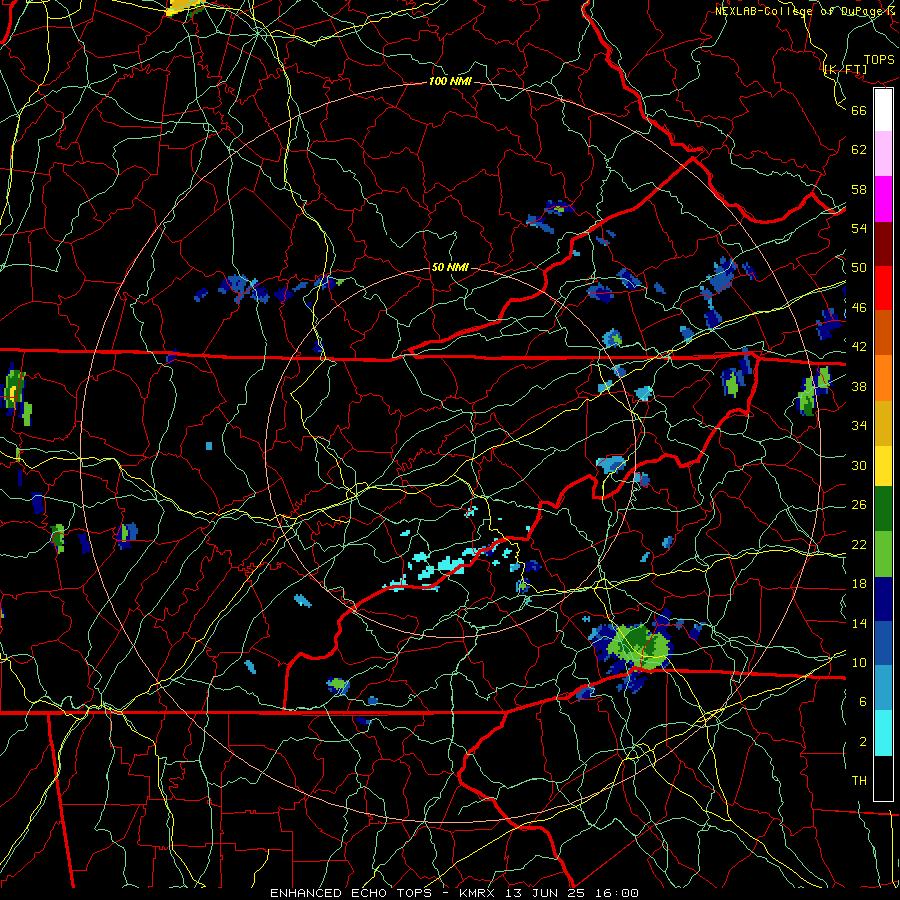Viewport: 900px width, 900px height.
Task: Select the gold swatch in the legend
Action: pos(883,423)
